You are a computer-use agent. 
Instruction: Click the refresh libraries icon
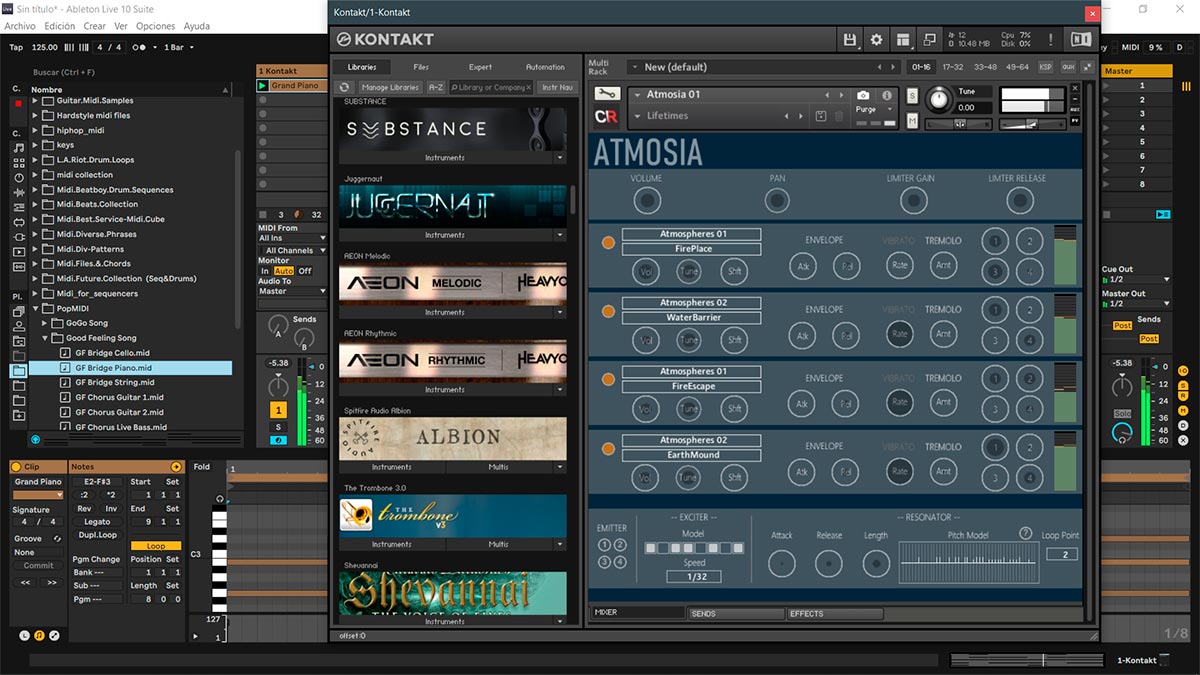345,88
